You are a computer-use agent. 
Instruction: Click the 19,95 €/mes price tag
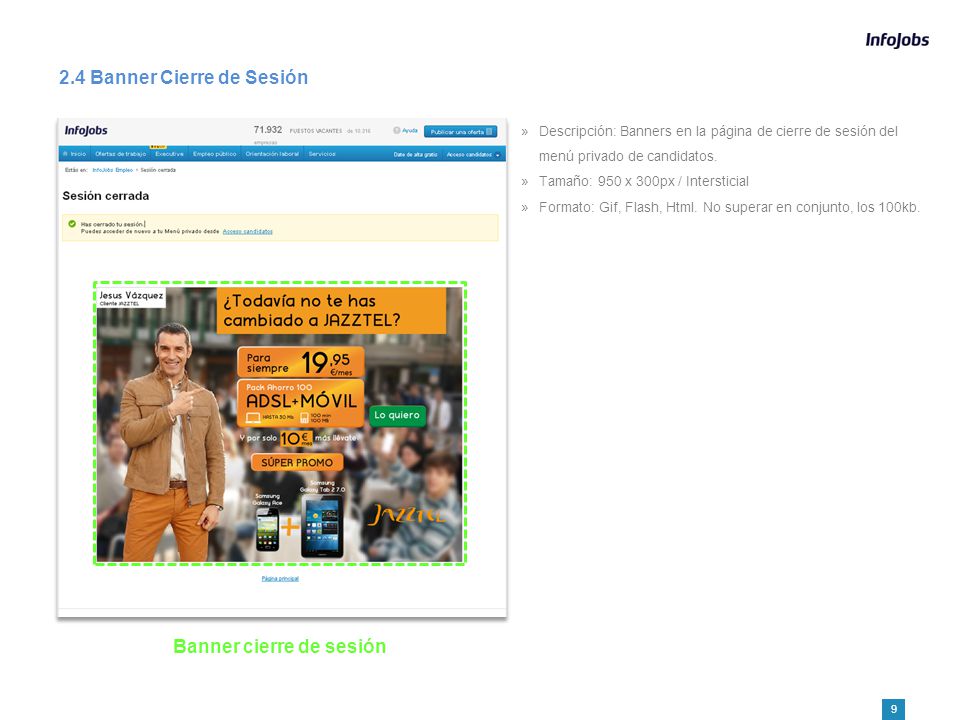click(x=301, y=362)
